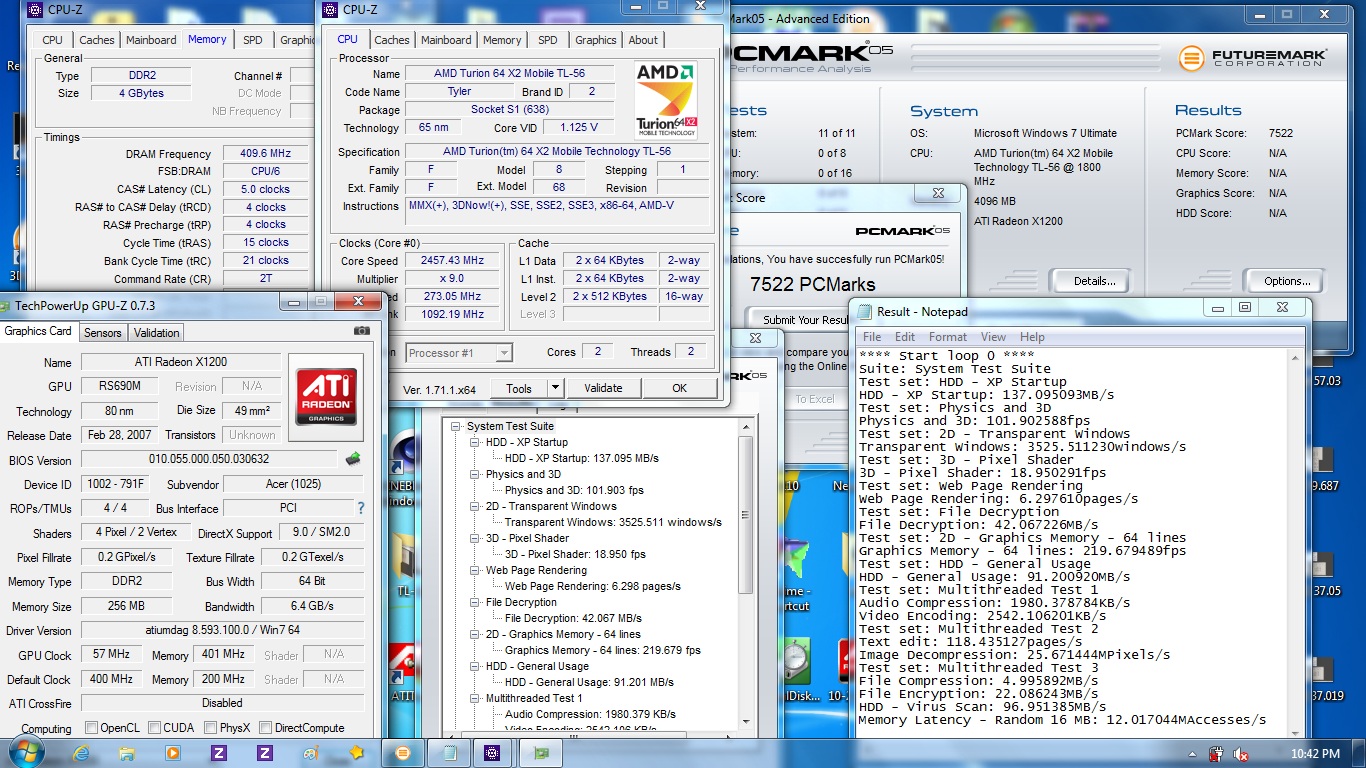Screen dimensions: 1366x768
Task: Click the Futuremark Corporation logo
Action: pos(1253,58)
